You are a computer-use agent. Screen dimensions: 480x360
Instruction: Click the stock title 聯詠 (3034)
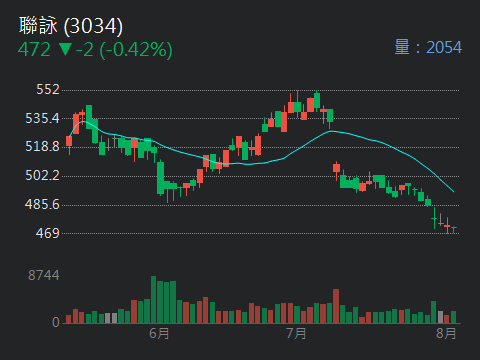(x=71, y=26)
